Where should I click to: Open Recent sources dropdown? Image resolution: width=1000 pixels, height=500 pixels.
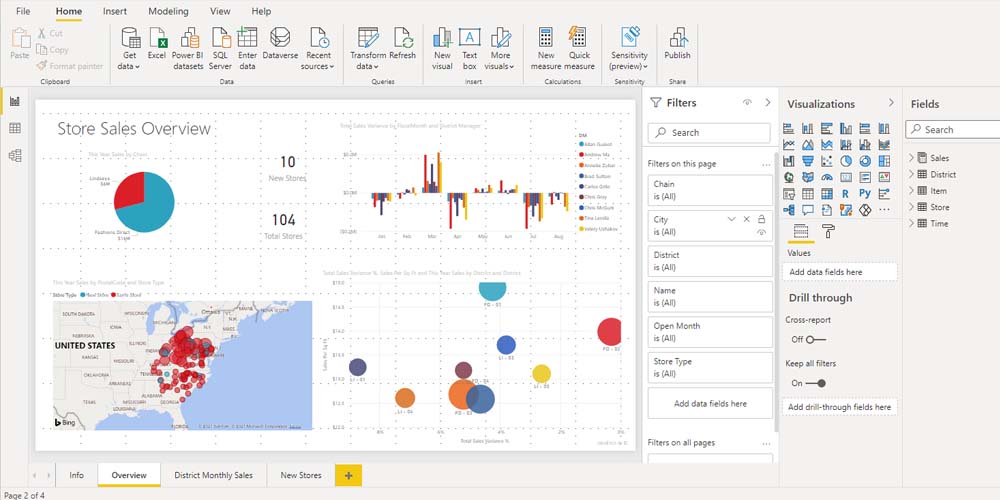(x=318, y=48)
